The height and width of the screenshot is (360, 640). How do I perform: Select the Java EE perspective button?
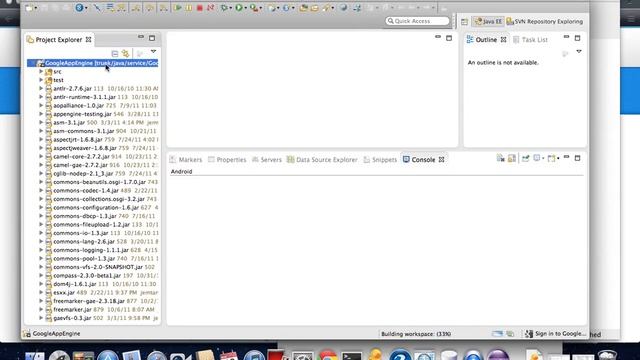pyautogui.click(x=488, y=22)
